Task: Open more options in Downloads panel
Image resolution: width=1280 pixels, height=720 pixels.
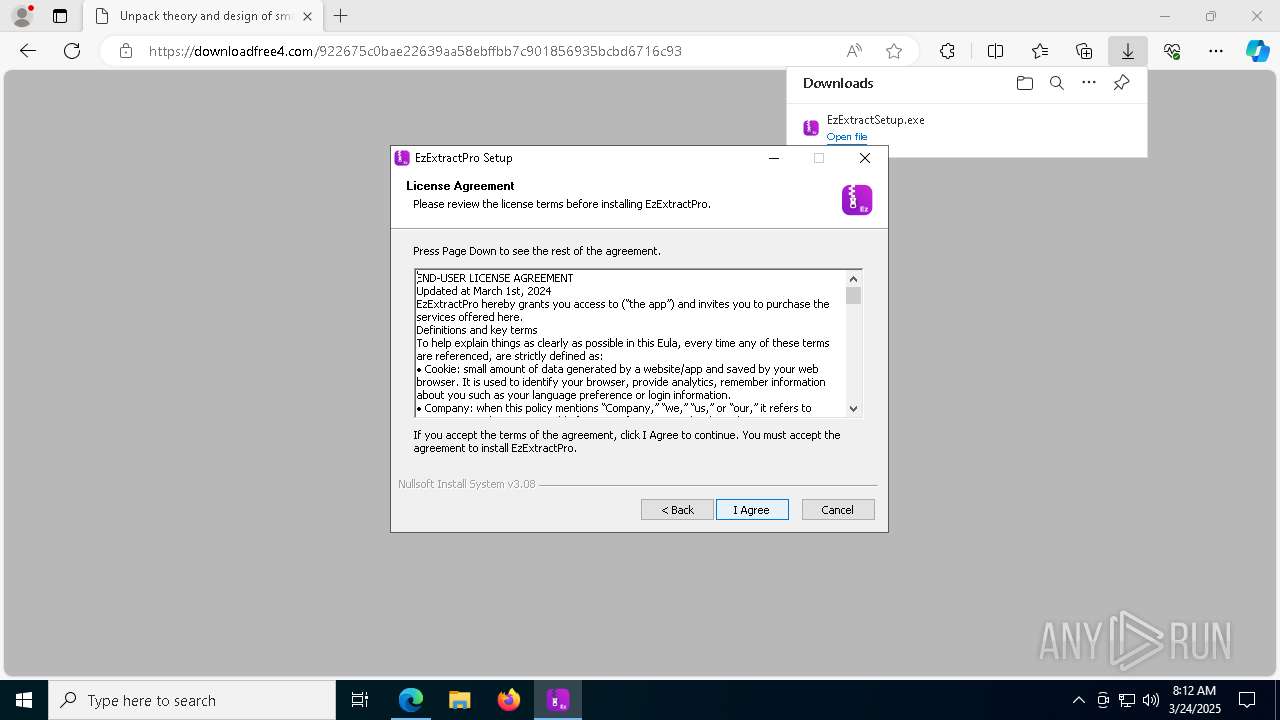Action: click(1089, 83)
